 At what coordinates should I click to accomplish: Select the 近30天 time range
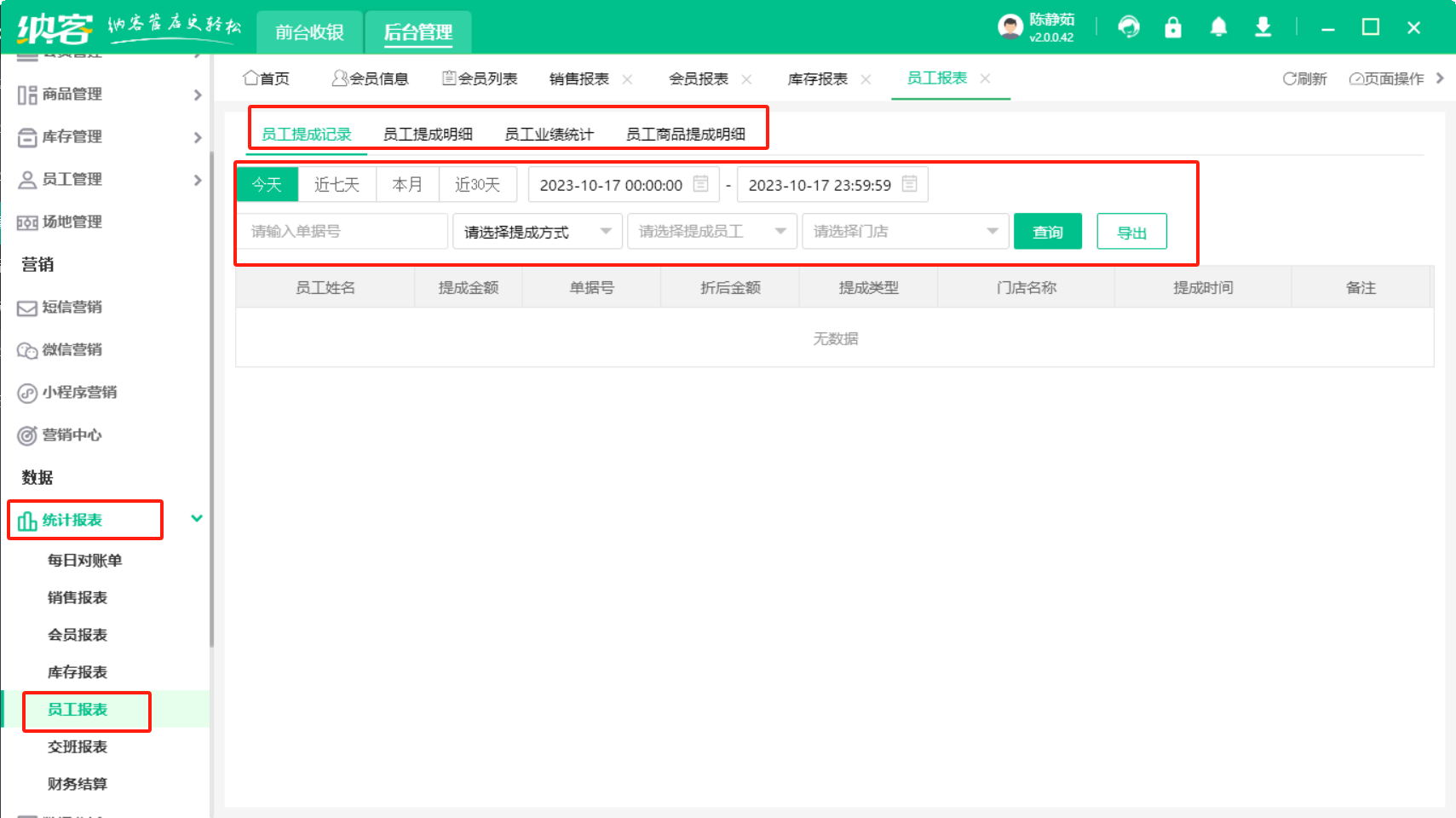point(477,185)
